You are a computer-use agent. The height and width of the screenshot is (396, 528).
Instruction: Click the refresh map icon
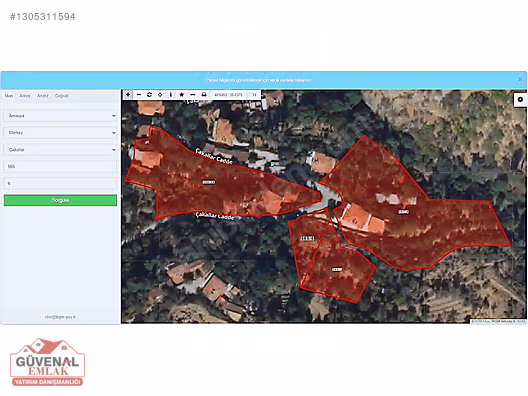click(x=150, y=95)
